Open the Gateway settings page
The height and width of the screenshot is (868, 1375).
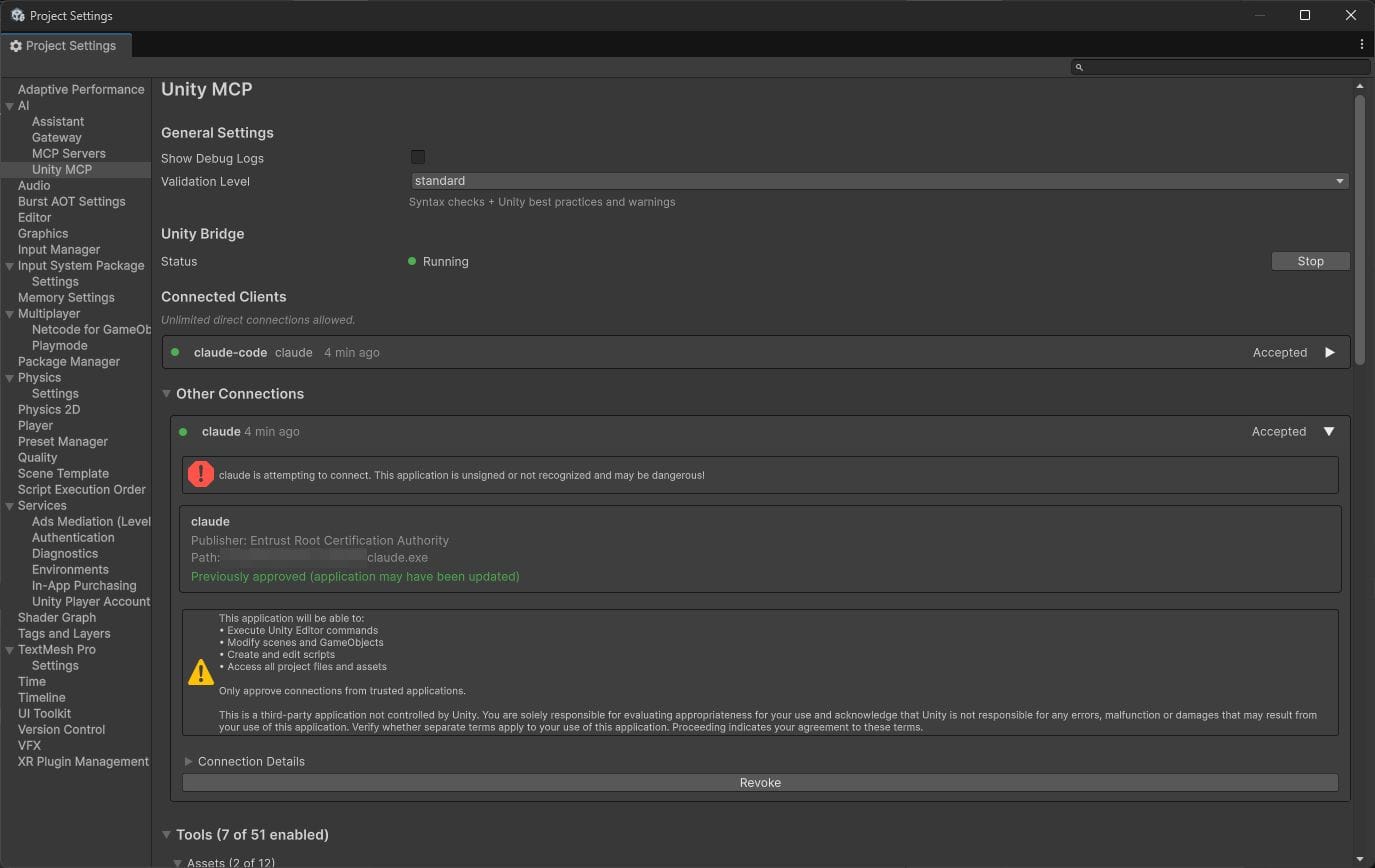(x=57, y=137)
